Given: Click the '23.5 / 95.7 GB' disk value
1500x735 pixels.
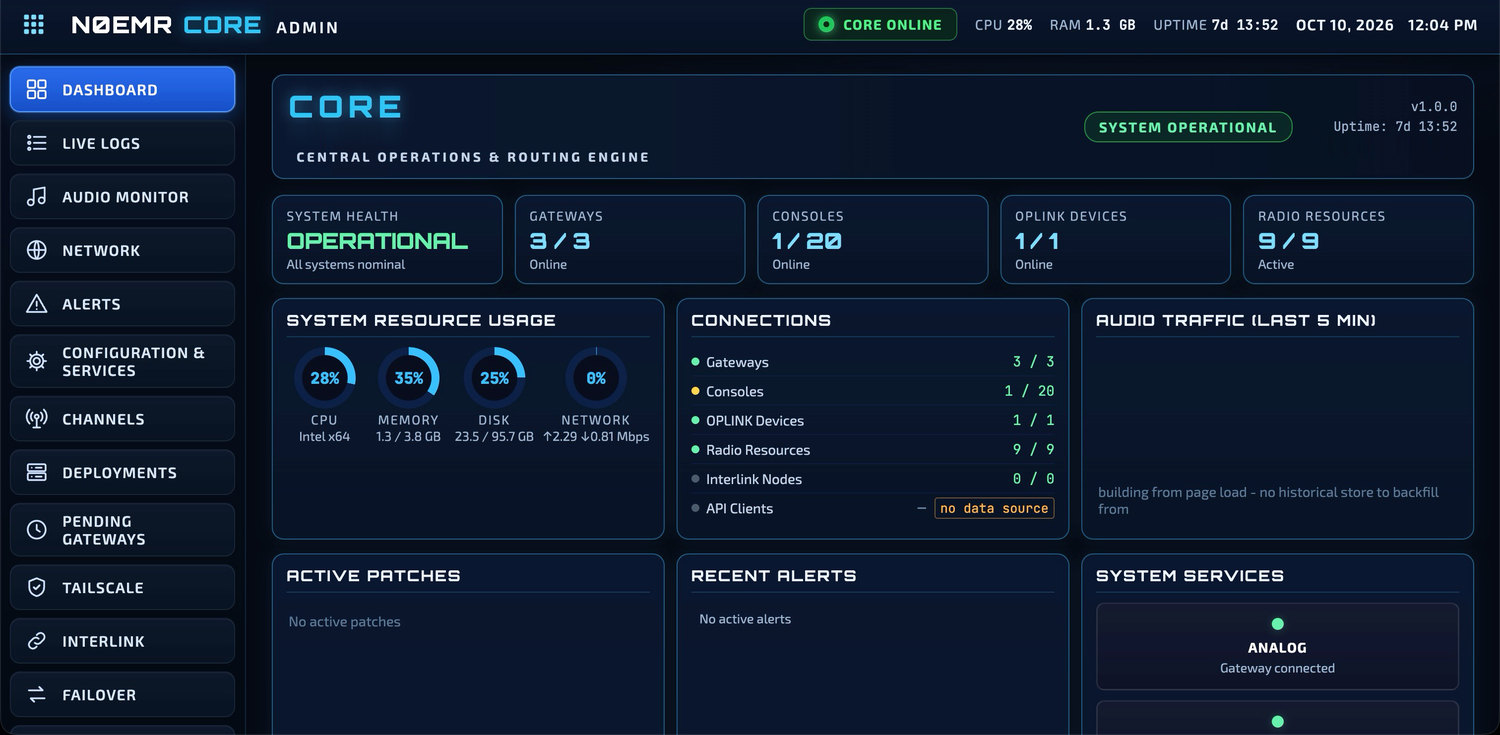Looking at the screenshot, I should [x=494, y=436].
